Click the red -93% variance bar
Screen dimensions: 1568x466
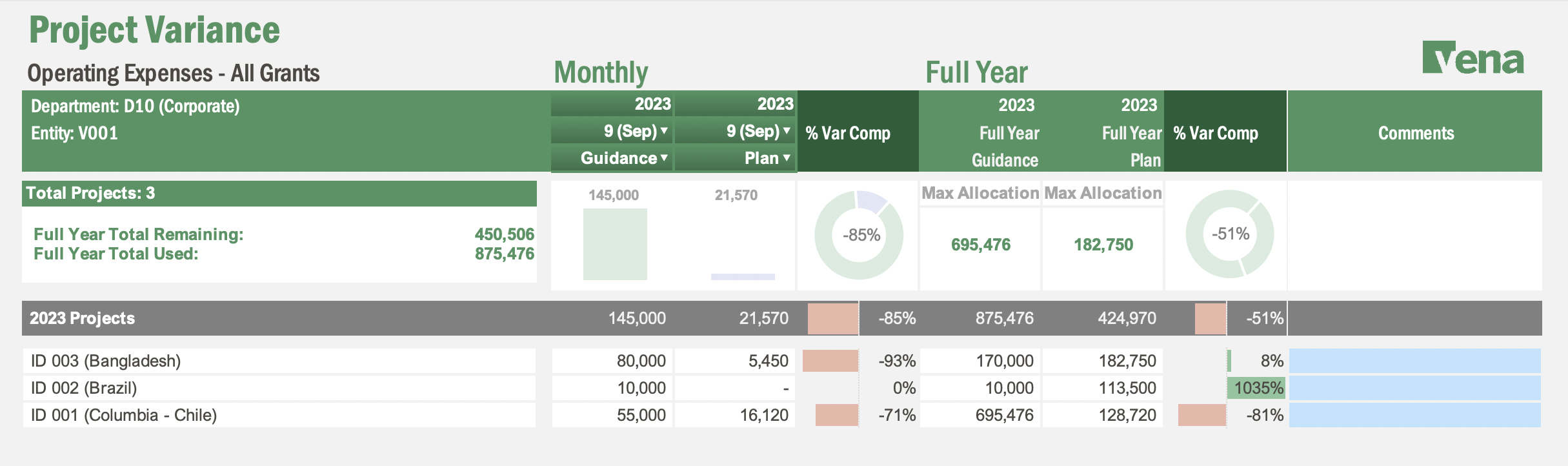tap(830, 361)
